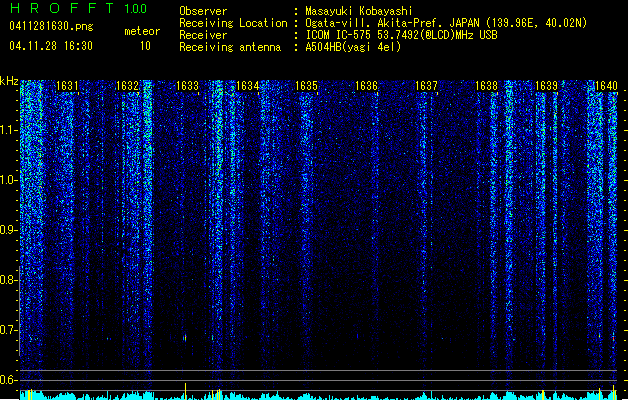Click the date stamp 04.11.28 16:30
The height and width of the screenshot is (400, 629).
pos(51,46)
